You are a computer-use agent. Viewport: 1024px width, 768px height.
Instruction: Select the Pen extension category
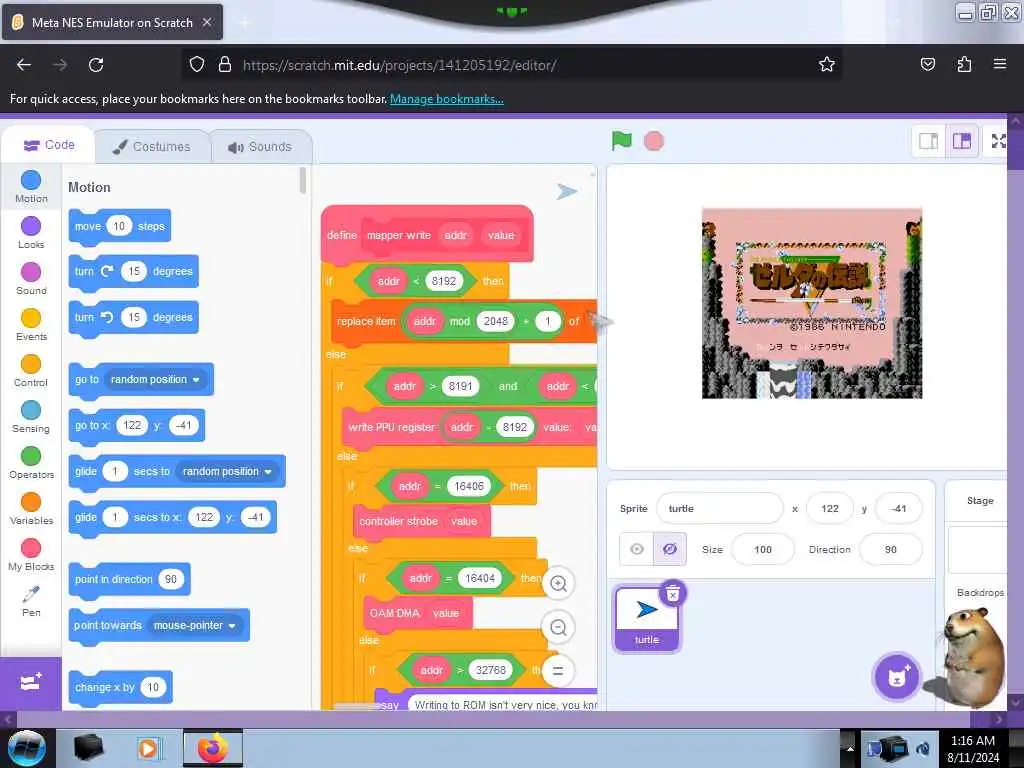[31, 601]
